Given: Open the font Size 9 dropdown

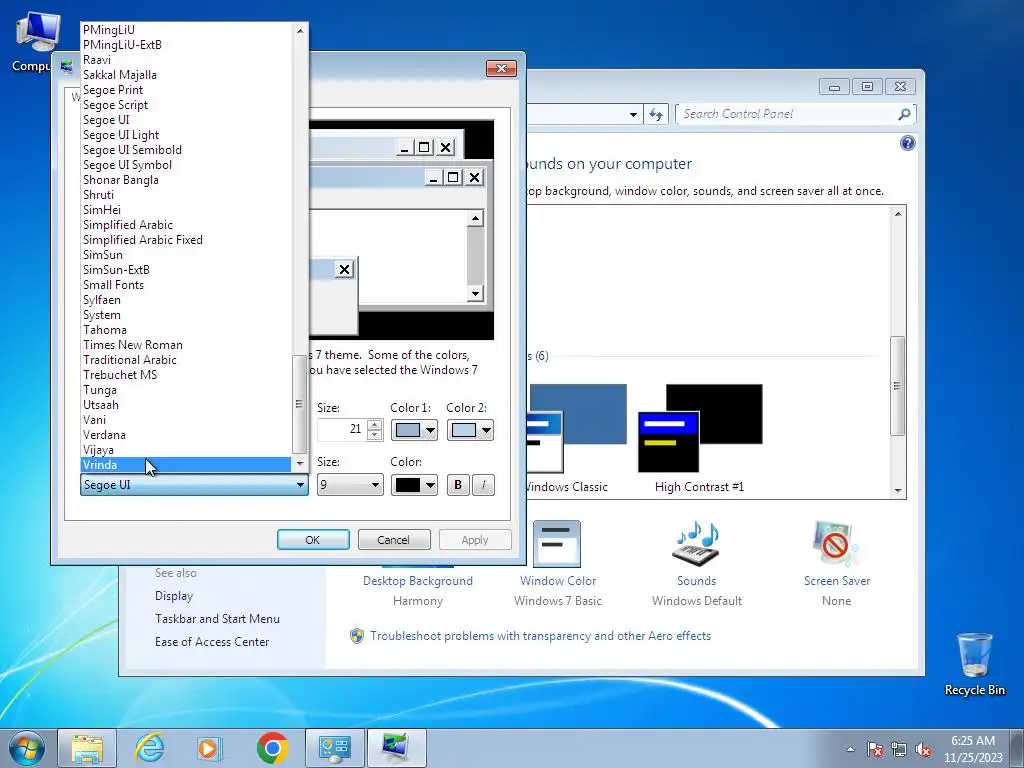Looking at the screenshot, I should pyautogui.click(x=350, y=485).
